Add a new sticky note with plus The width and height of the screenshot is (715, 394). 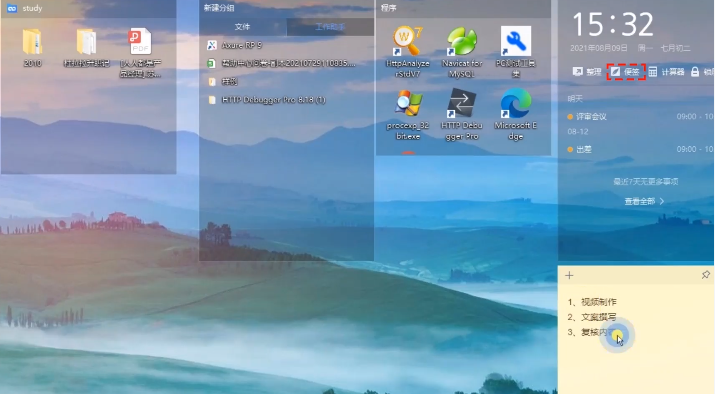pyautogui.click(x=569, y=275)
